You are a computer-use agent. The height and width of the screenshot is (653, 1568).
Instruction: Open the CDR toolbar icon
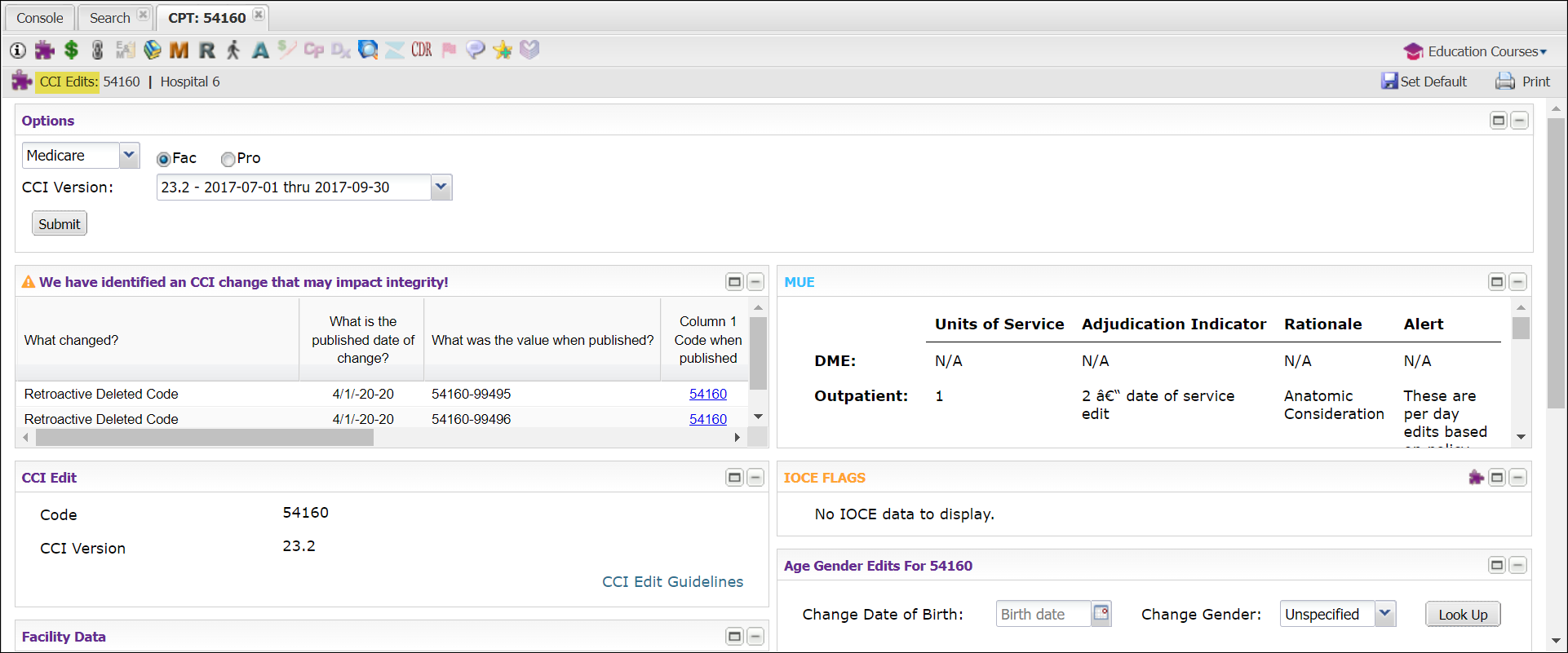(422, 51)
